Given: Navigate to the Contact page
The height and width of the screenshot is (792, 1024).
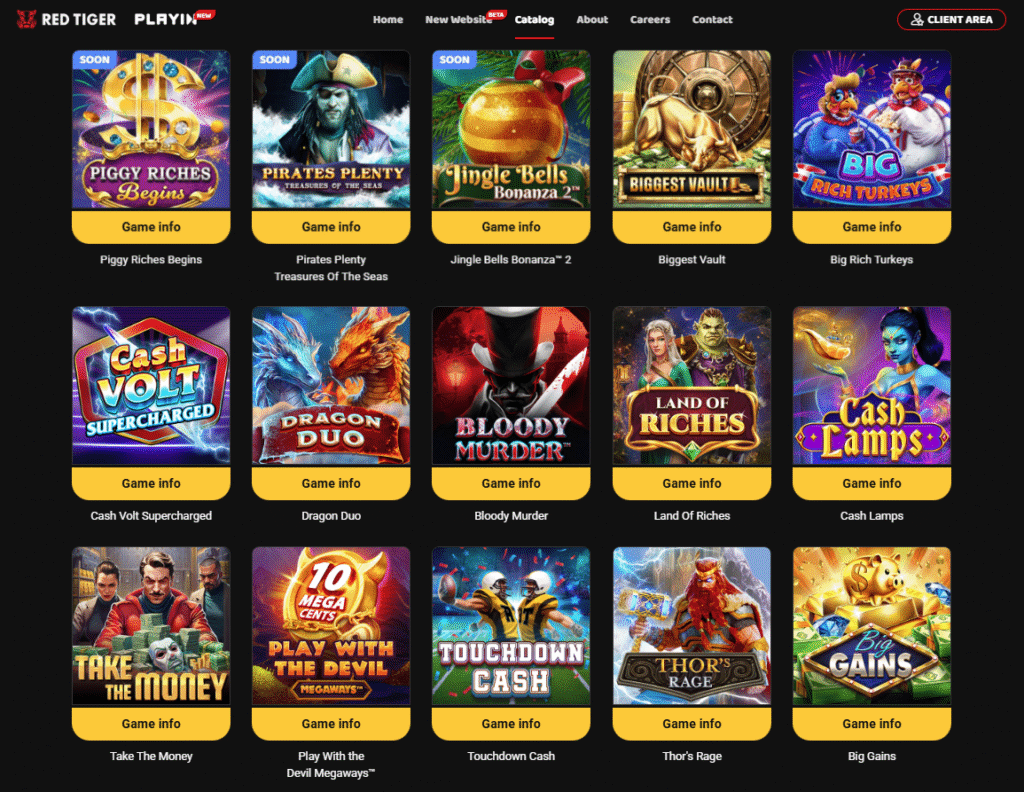Looking at the screenshot, I should tap(712, 20).
